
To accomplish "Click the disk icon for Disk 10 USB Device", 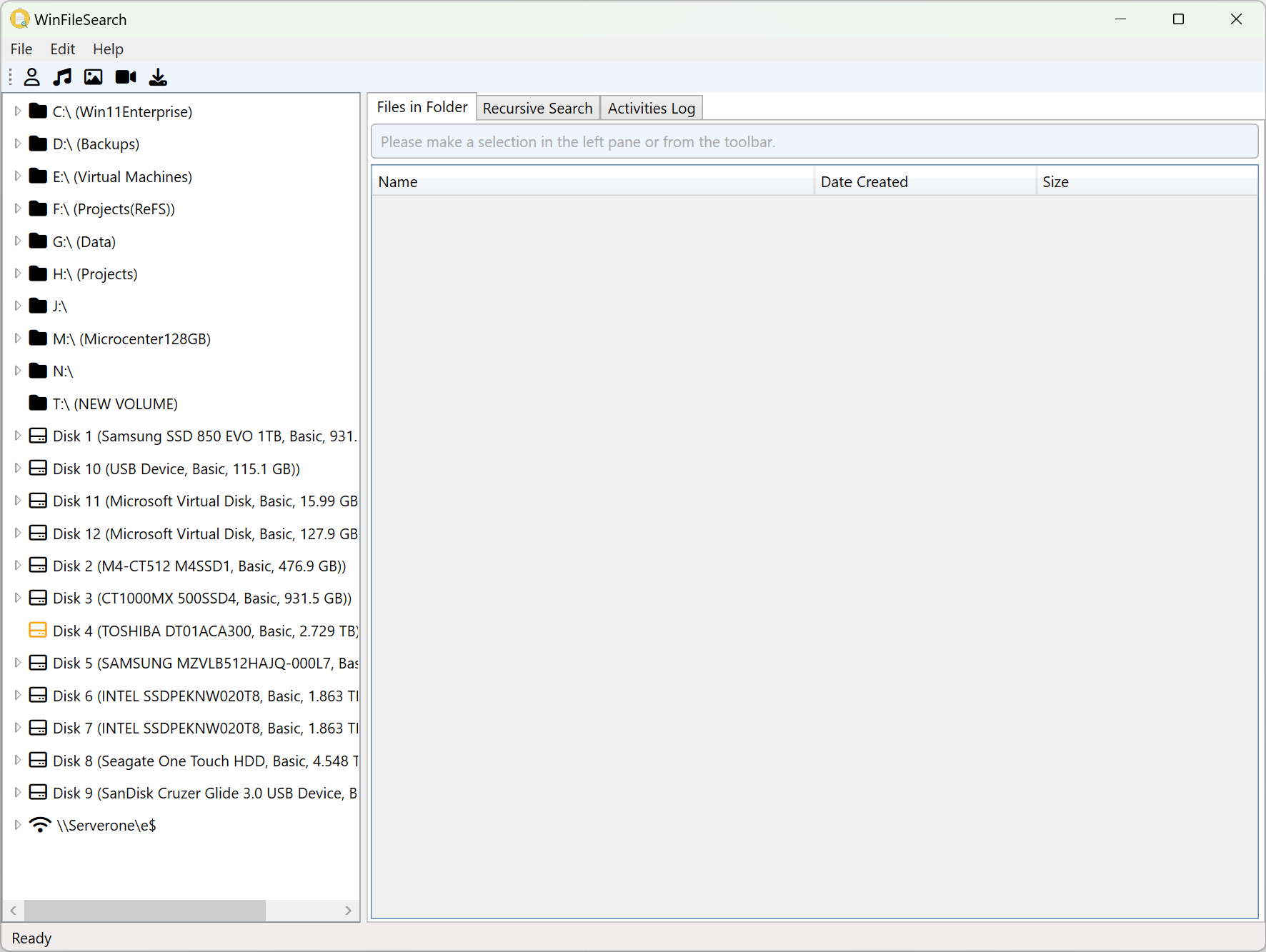I will click(38, 468).
